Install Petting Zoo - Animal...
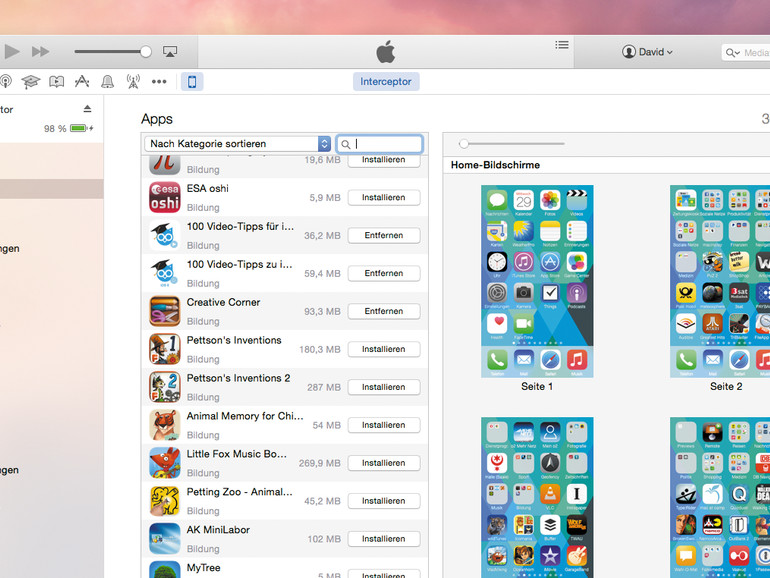 [x=384, y=501]
